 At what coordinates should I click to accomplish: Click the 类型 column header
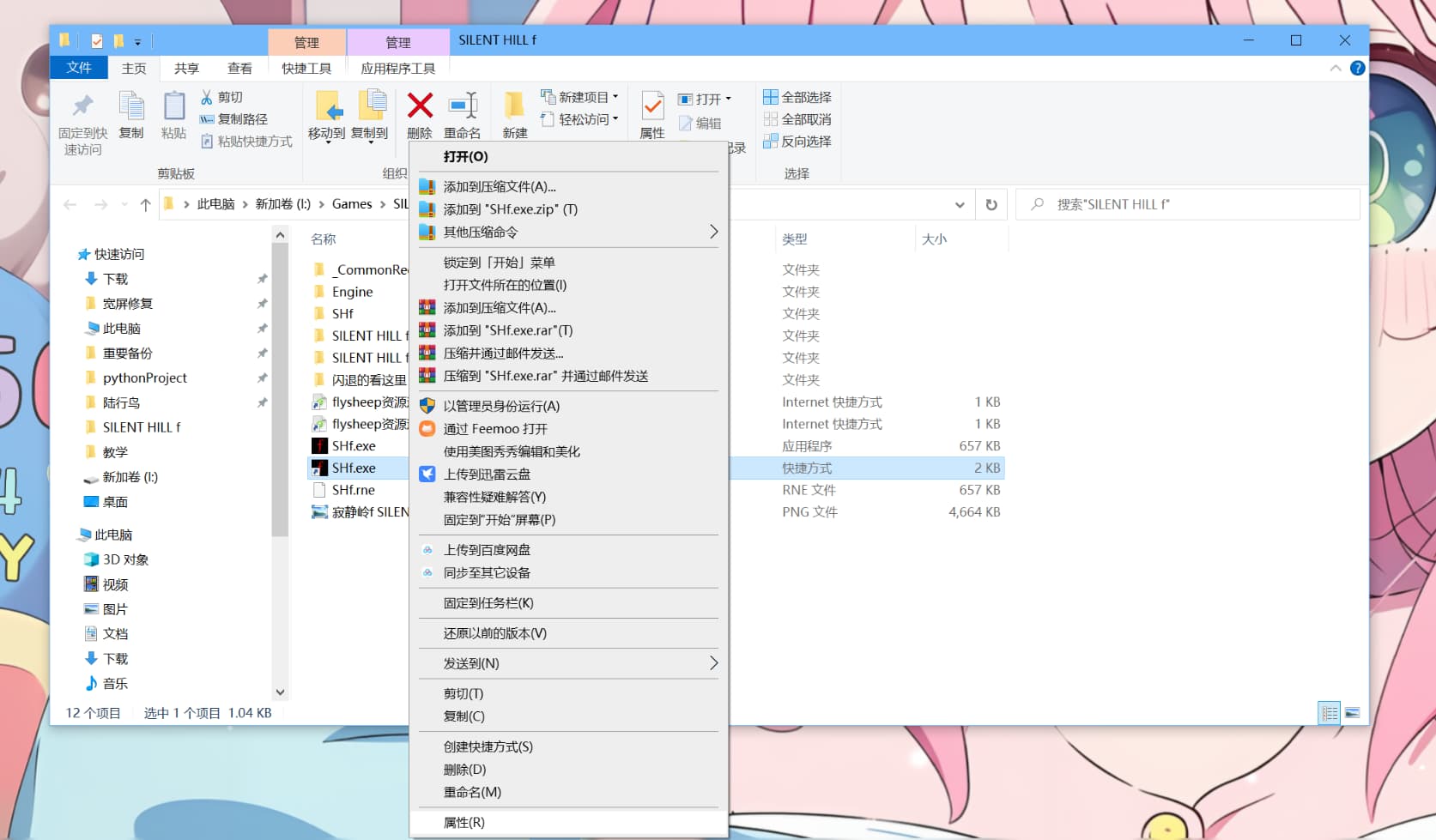pos(795,239)
